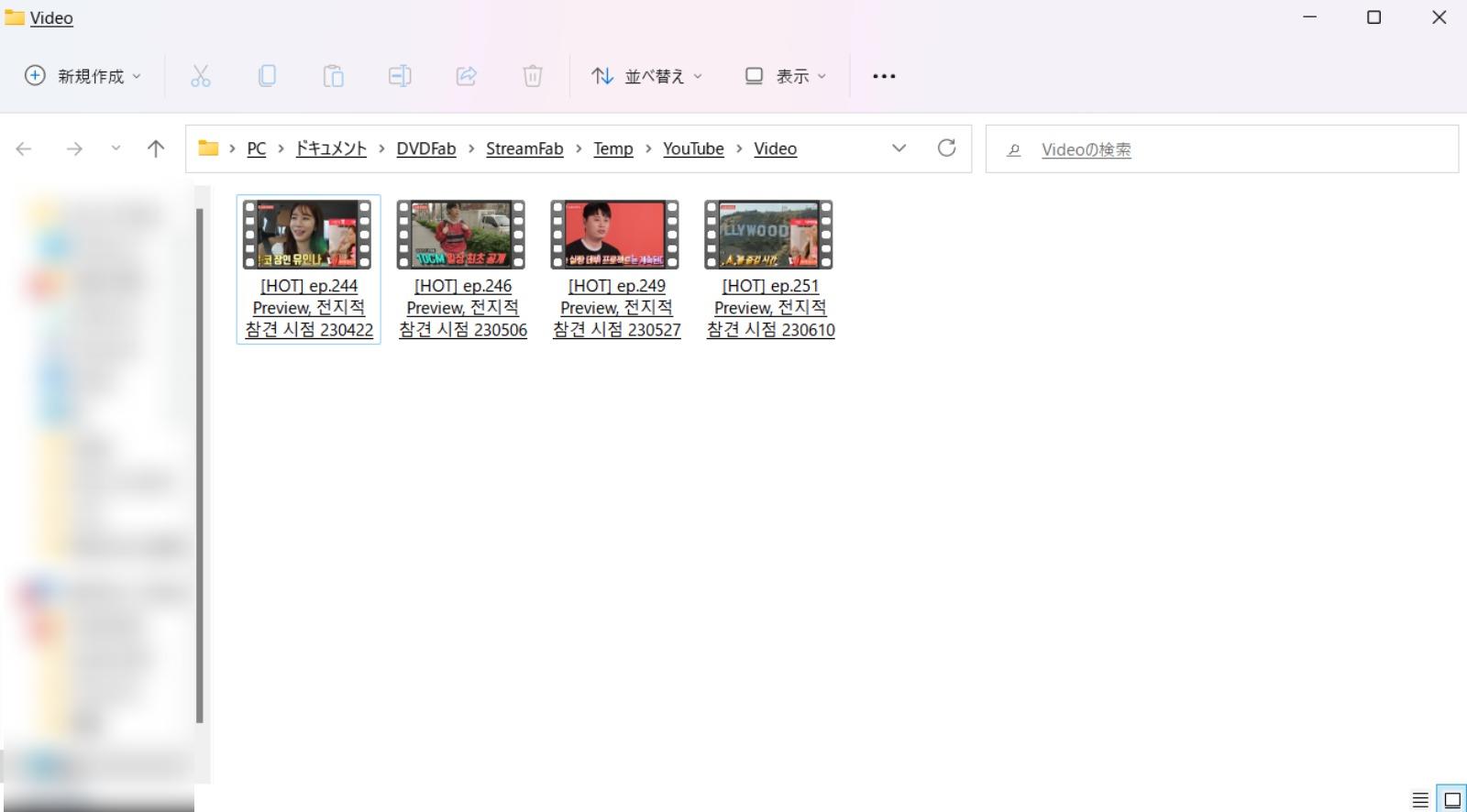Expand chevron between YouTube and Video
1467x812 pixels.
pos(739,148)
